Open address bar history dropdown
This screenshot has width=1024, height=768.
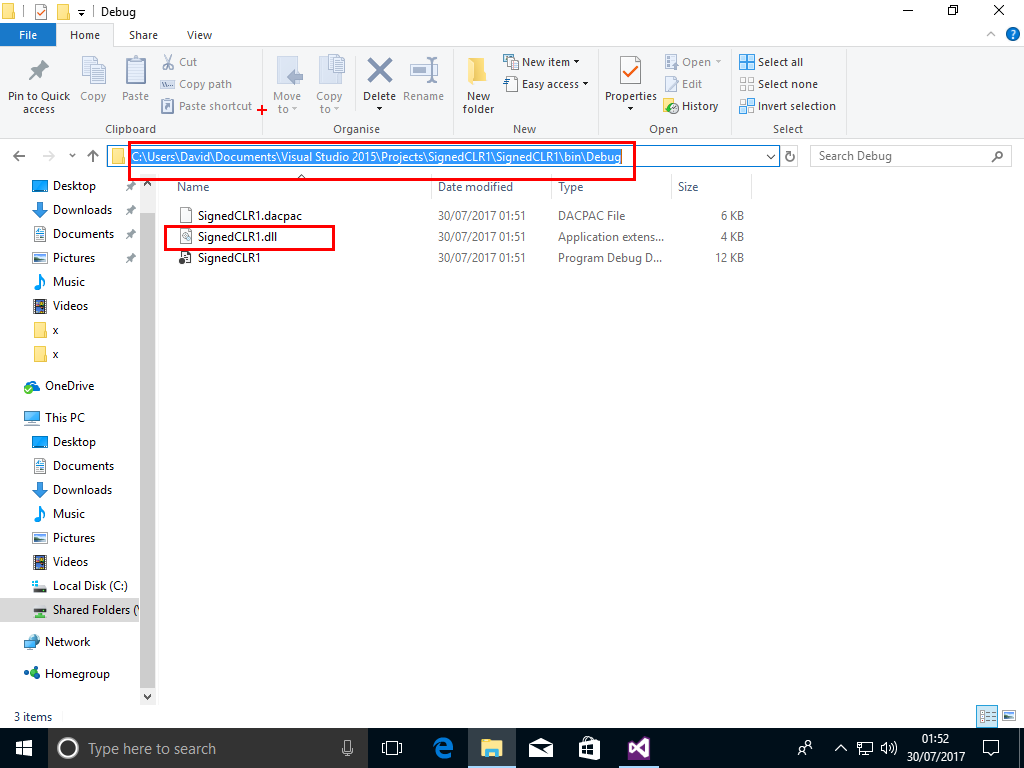(x=770, y=157)
